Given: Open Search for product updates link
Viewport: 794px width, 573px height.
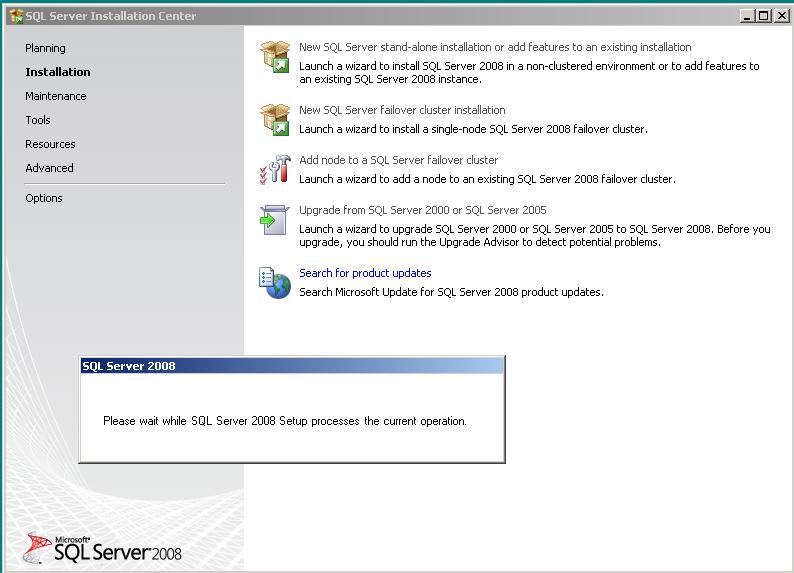Looking at the screenshot, I should 365,273.
